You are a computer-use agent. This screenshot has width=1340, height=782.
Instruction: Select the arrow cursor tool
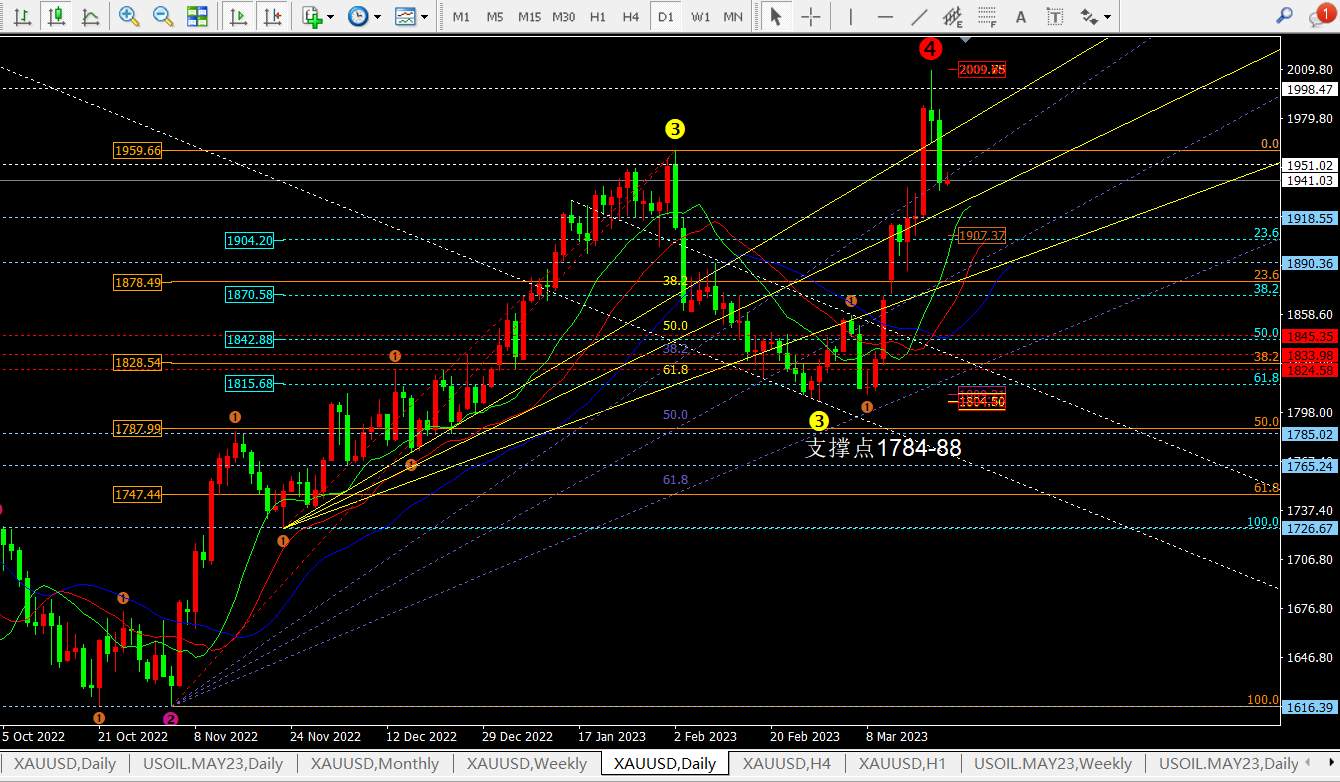coord(776,16)
